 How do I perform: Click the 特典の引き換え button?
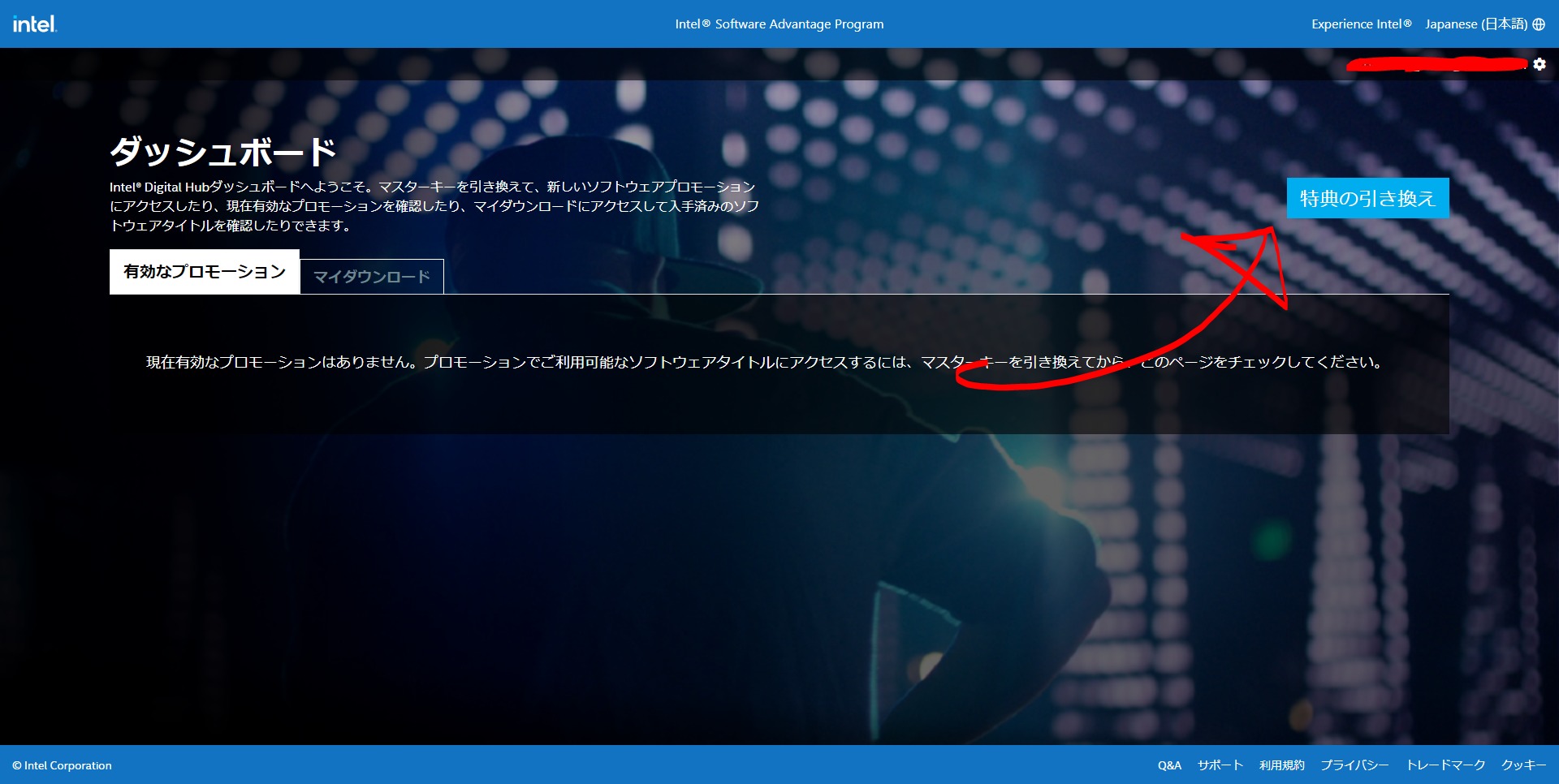(x=1368, y=198)
